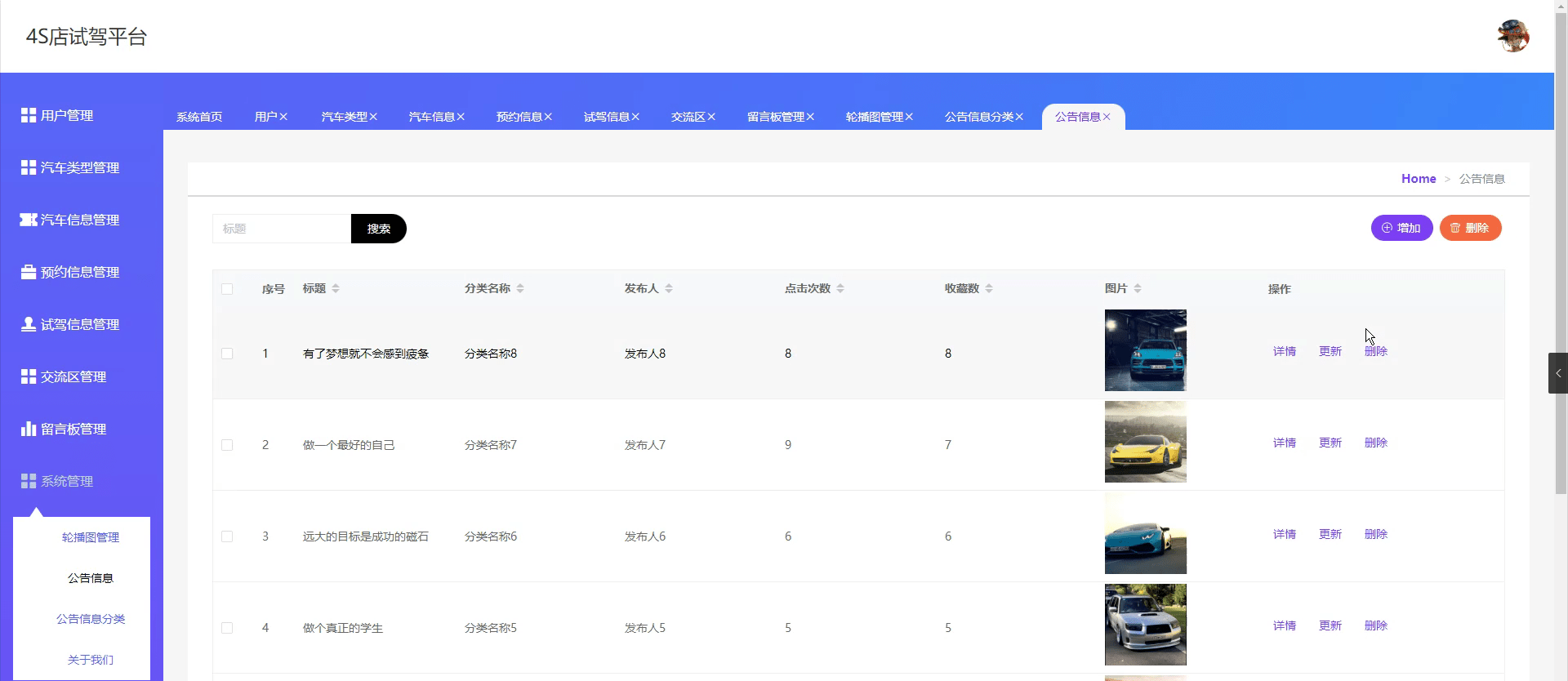Close the 留言板管理 tab
The image size is (1568, 681).
pyautogui.click(x=810, y=117)
